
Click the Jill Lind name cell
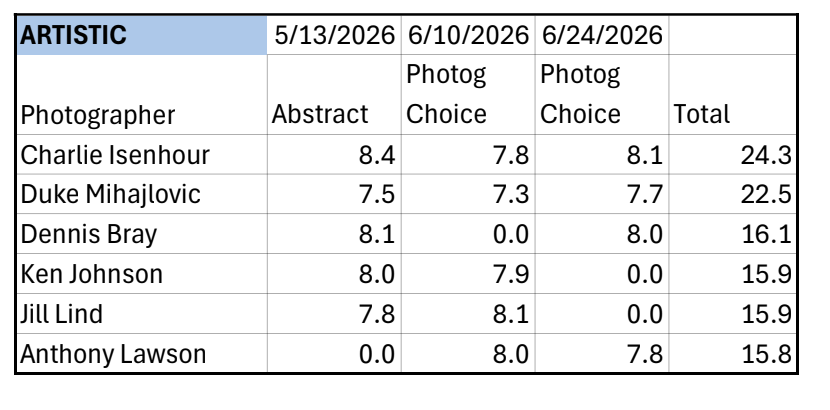(142, 313)
